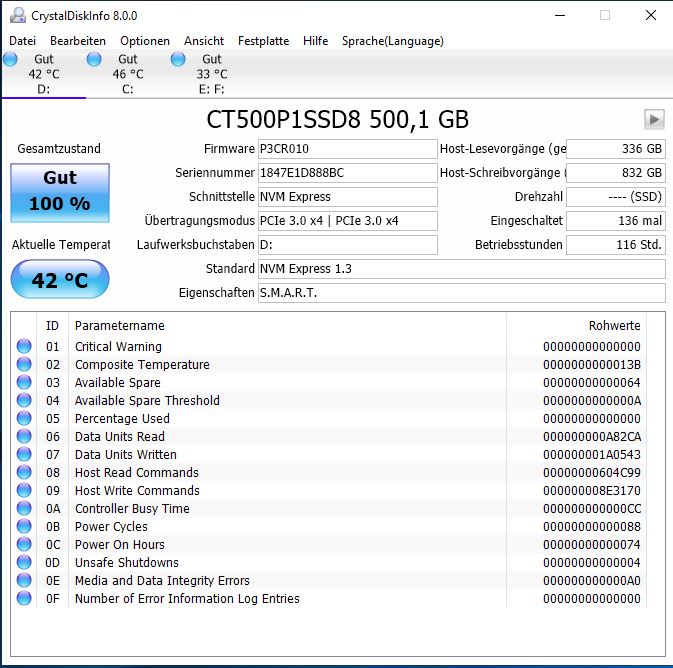Open the Hilfe menu
Viewport: 673px width, 668px height.
[315, 41]
